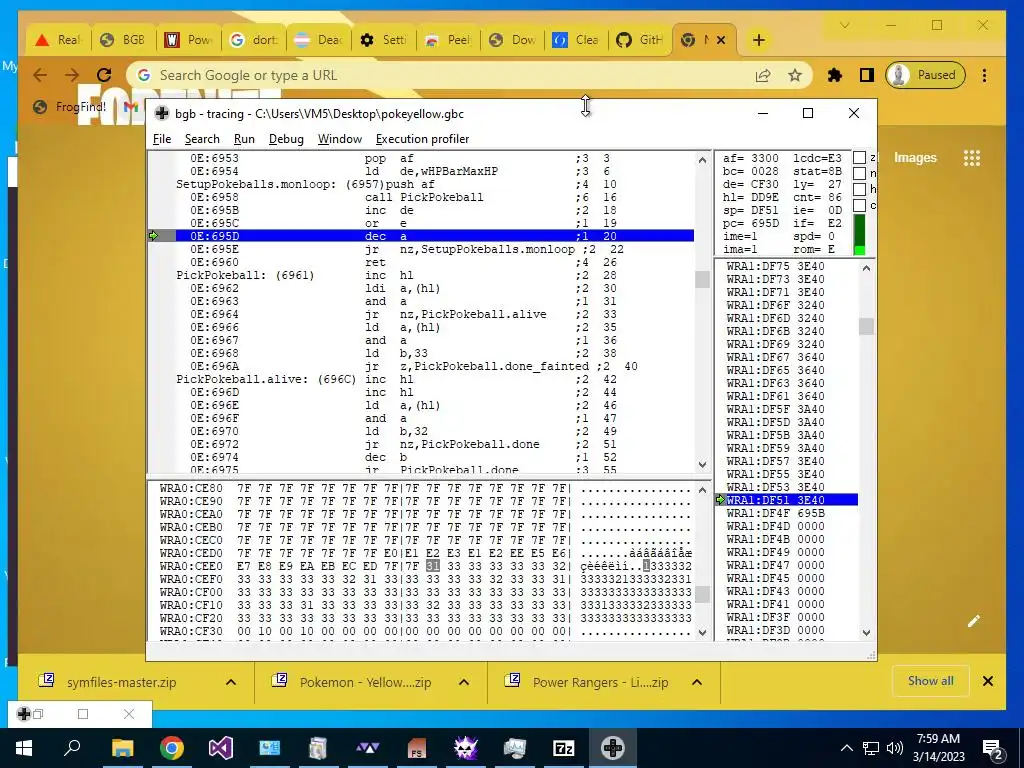Expand options for Pokemon - Yellow zip download
This screenshot has width=1024, height=768.
pos(464,682)
